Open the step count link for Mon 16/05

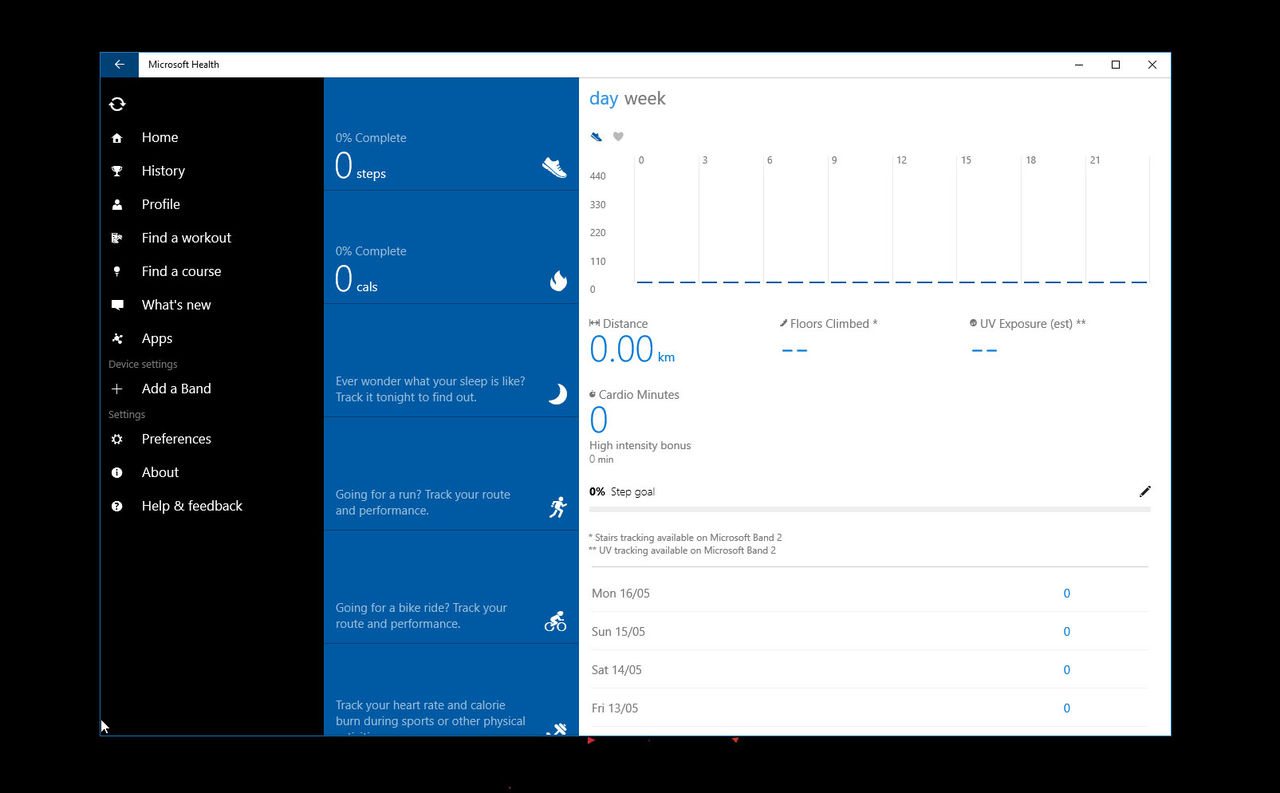point(1066,593)
